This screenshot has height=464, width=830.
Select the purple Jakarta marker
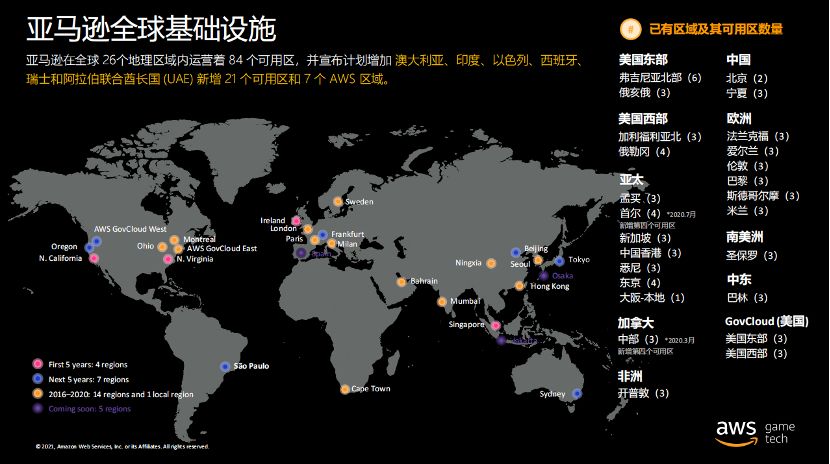click(x=501, y=340)
